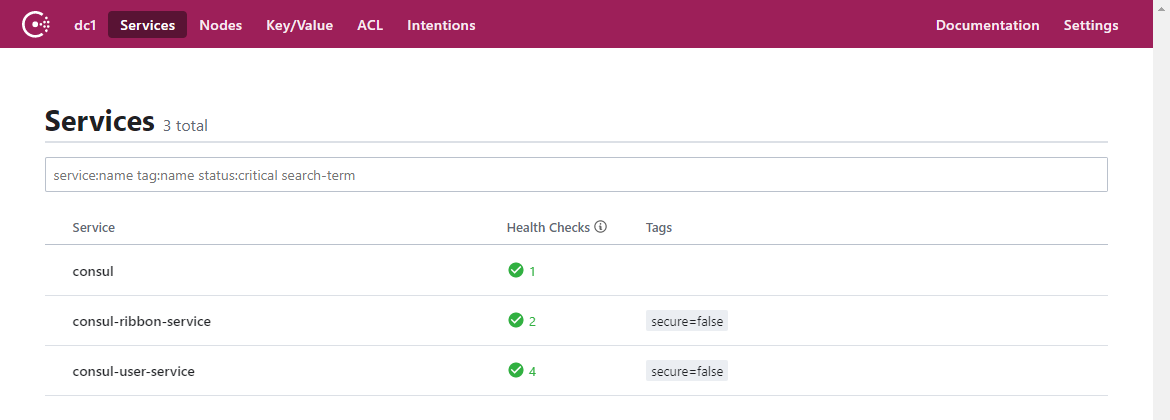Image resolution: width=1170 pixels, height=420 pixels.
Task: Click secure=false tag on consul-user-service
Action: tap(687, 371)
